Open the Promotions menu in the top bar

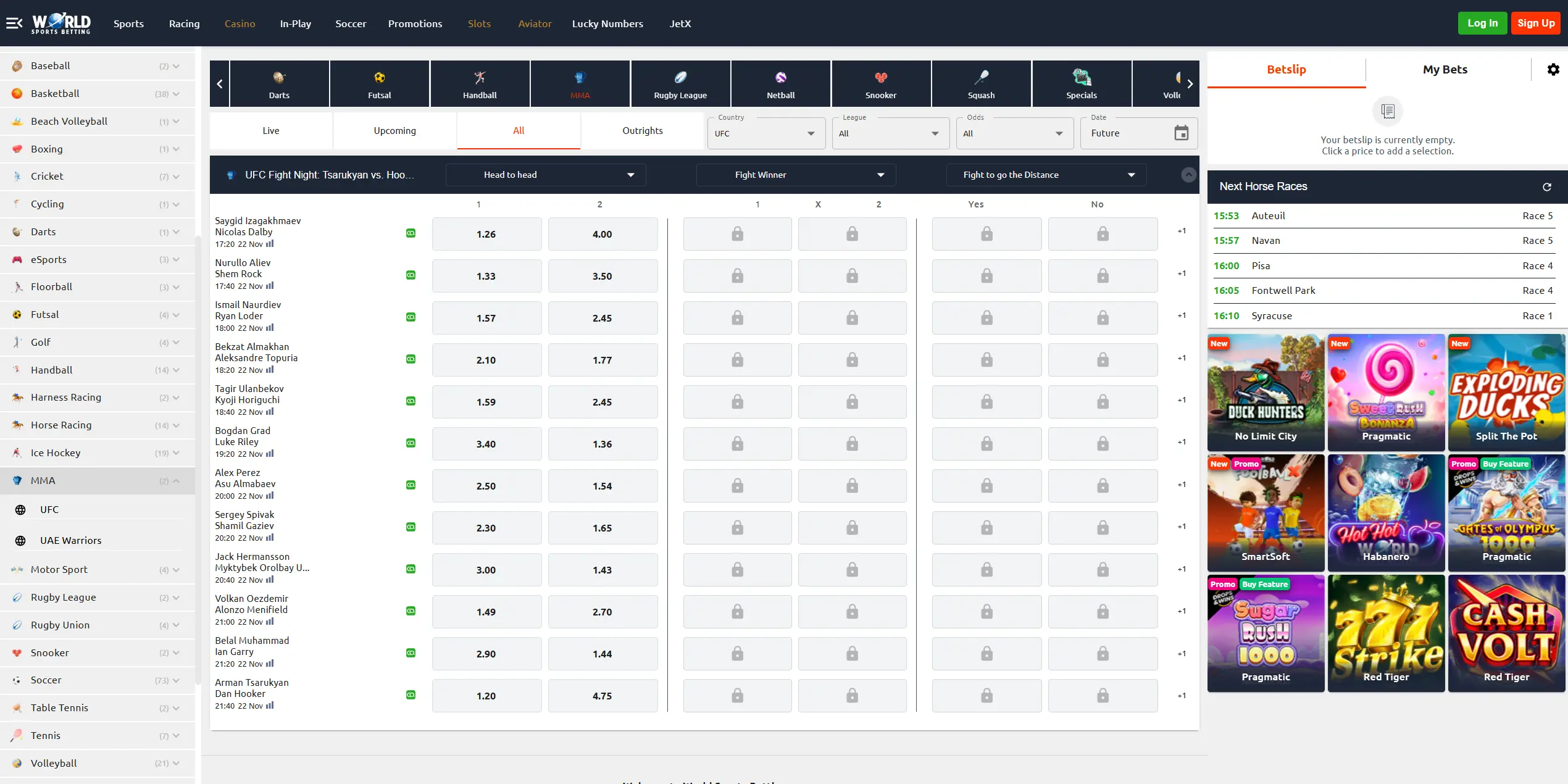(x=415, y=23)
